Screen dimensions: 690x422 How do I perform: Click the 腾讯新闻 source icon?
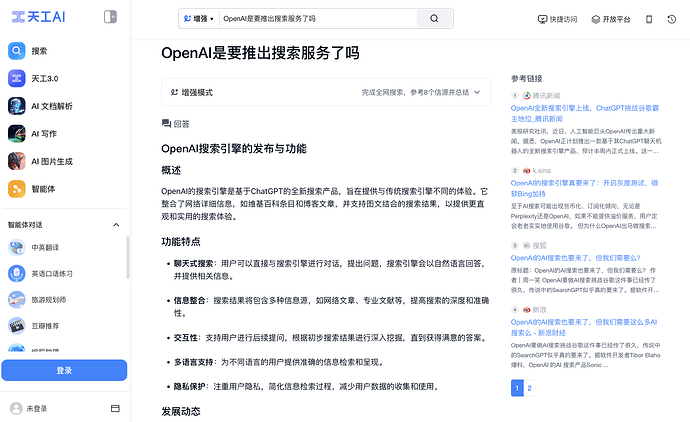coord(527,95)
